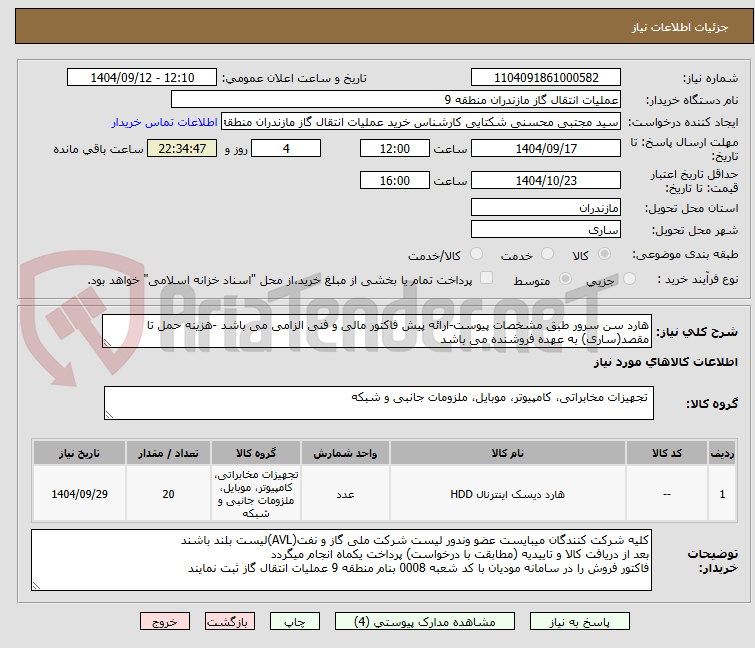Click the ایجاد کننده درخواست field
The image size is (755, 648).
[x=421, y=122]
